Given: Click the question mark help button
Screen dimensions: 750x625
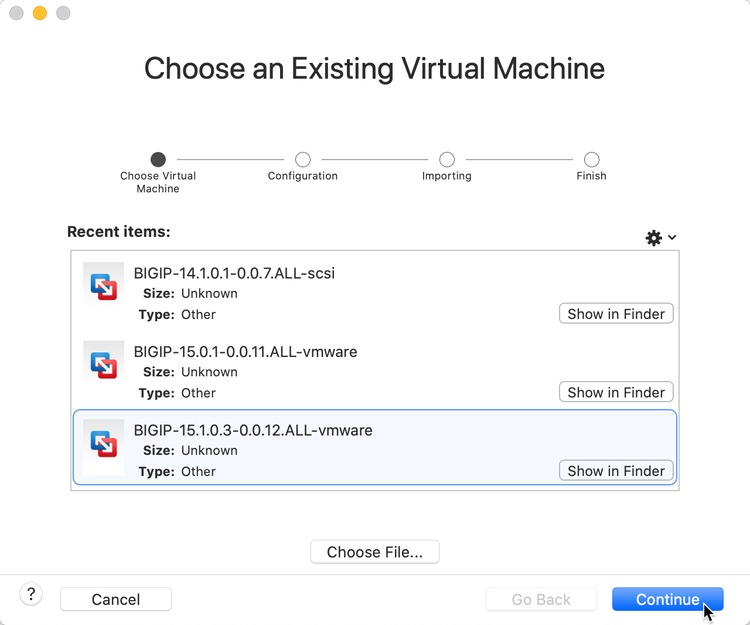Looking at the screenshot, I should coord(31,595).
